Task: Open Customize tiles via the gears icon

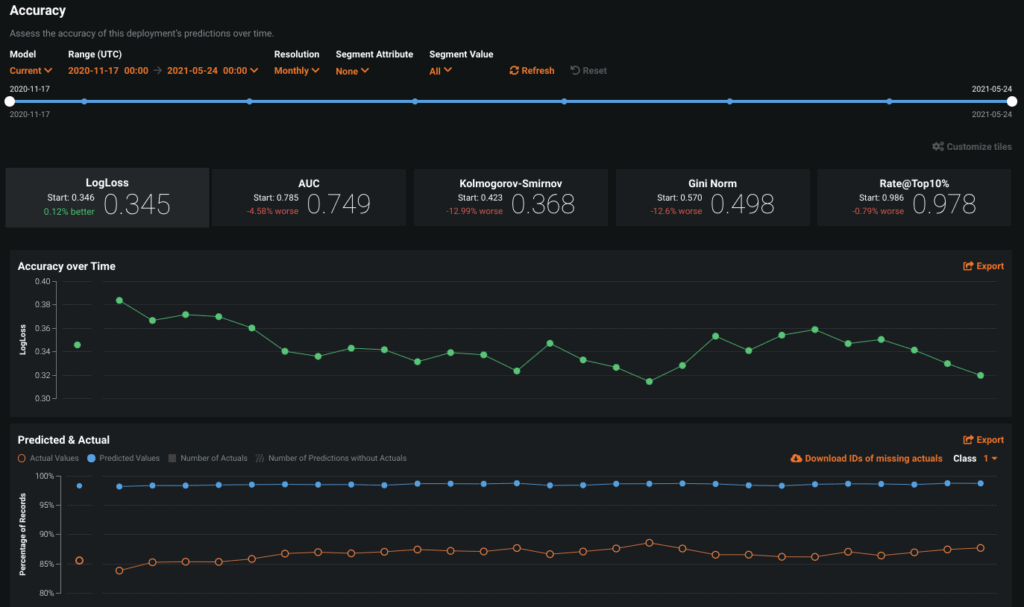Action: click(938, 146)
